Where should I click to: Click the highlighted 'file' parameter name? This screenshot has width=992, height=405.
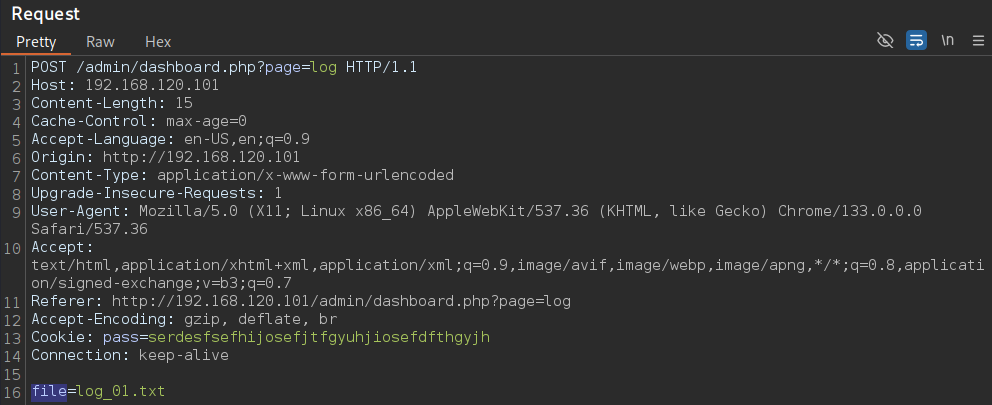pos(49,392)
